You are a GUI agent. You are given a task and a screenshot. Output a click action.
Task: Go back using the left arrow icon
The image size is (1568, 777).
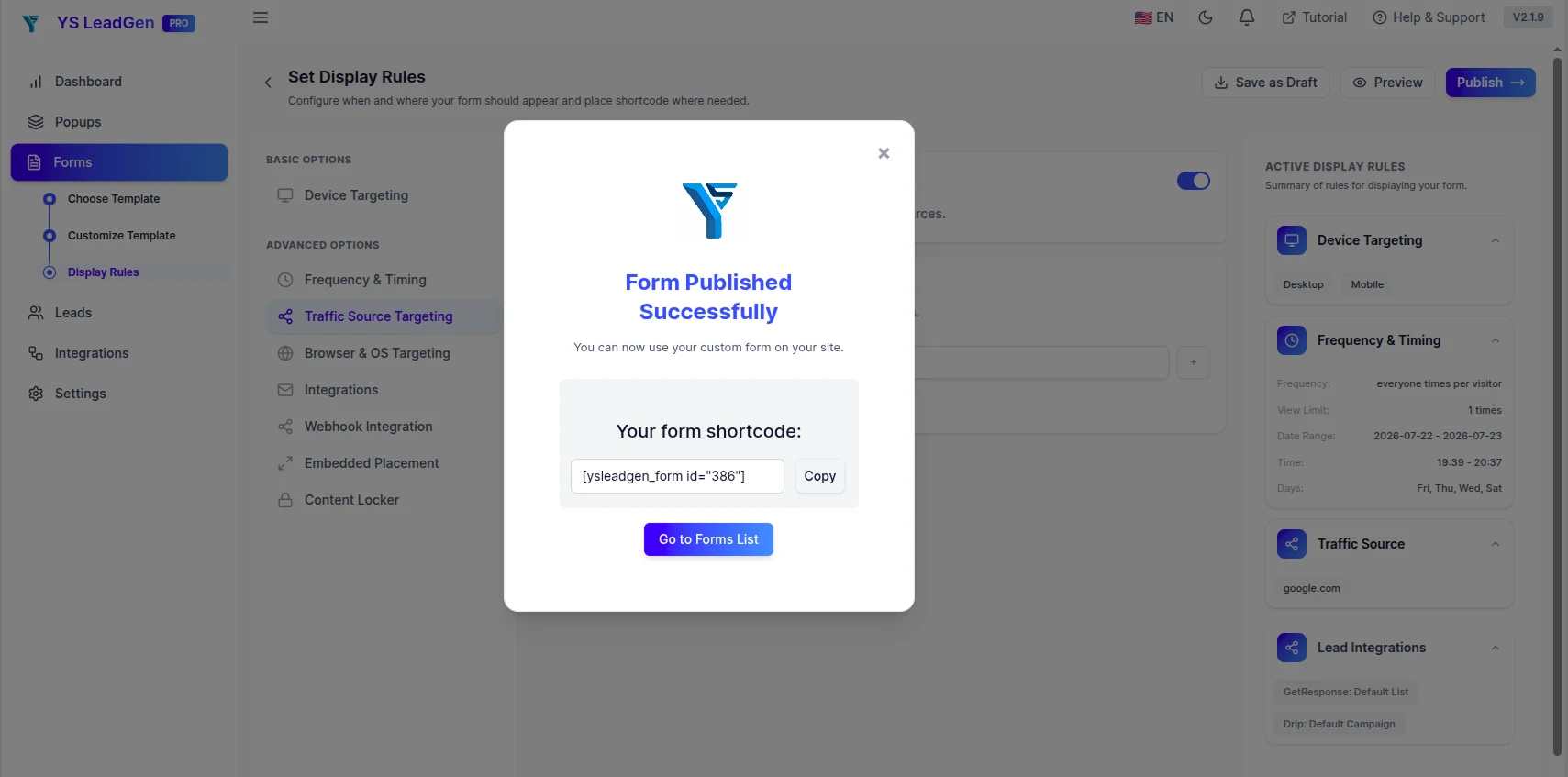click(x=268, y=83)
